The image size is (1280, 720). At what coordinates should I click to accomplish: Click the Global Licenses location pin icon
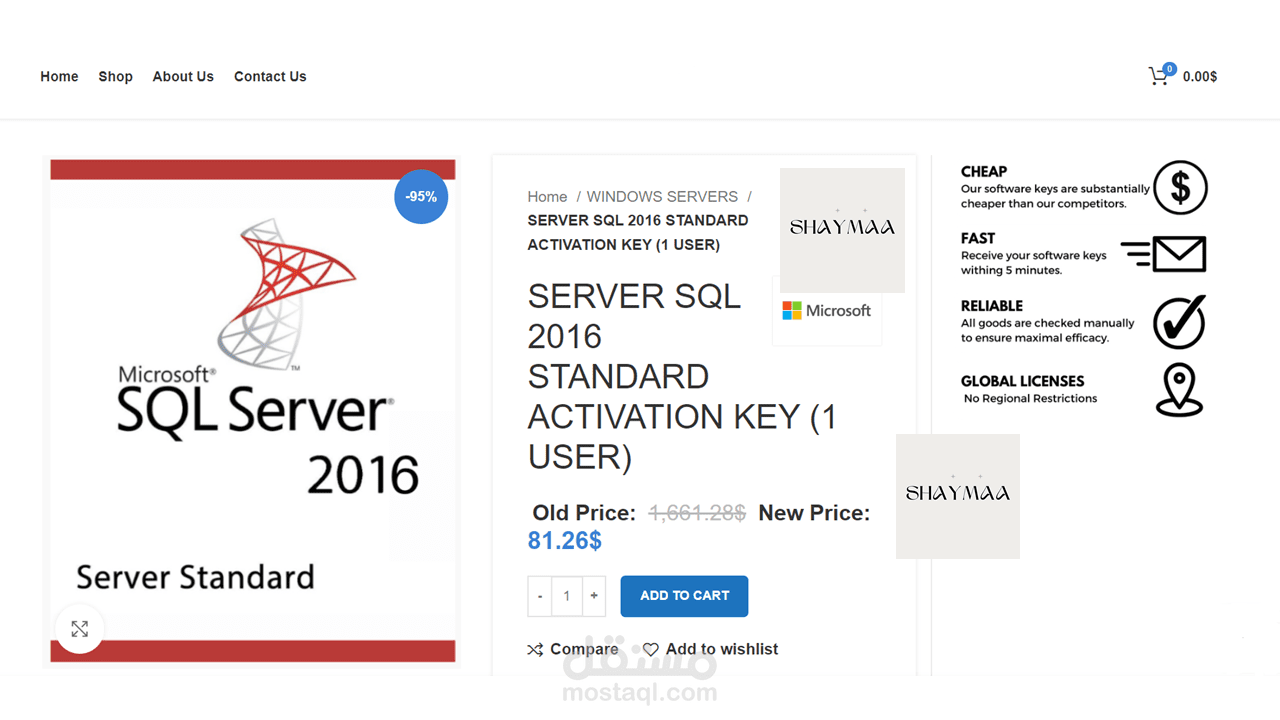tap(1179, 390)
